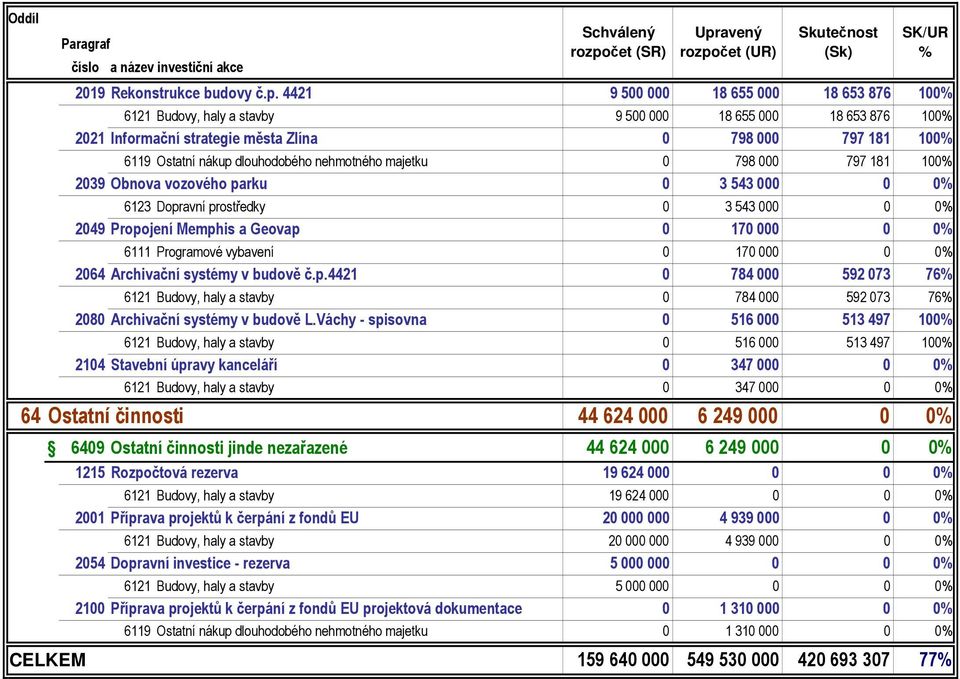Select '2104 Stavební úpravy kanceláří' row
960x679 pixels.
[506, 365]
